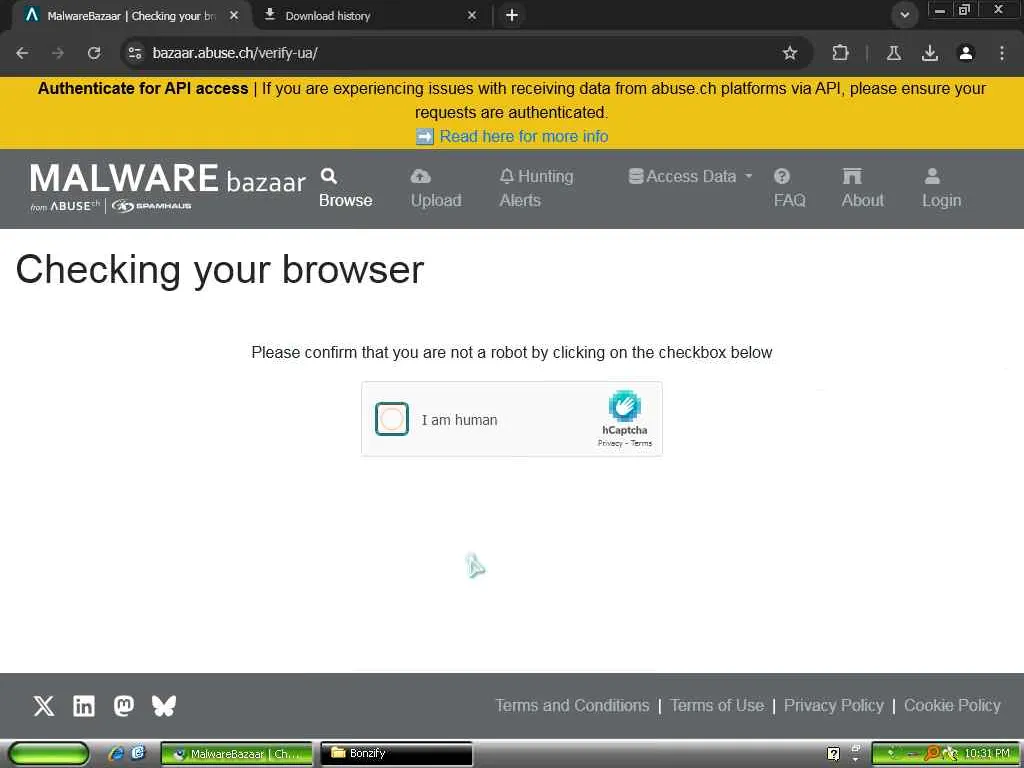Open Hunting Alerts page
Viewport: 1024px width, 768px height.
tap(536, 188)
